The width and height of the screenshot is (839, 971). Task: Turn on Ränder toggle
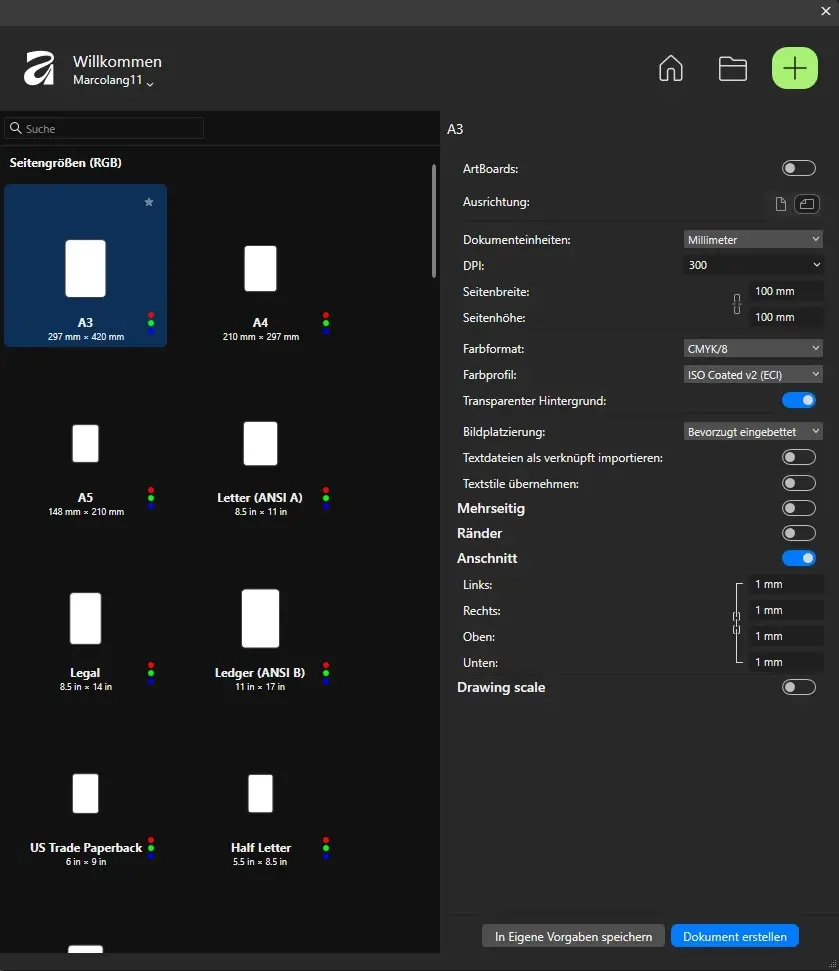pos(799,533)
